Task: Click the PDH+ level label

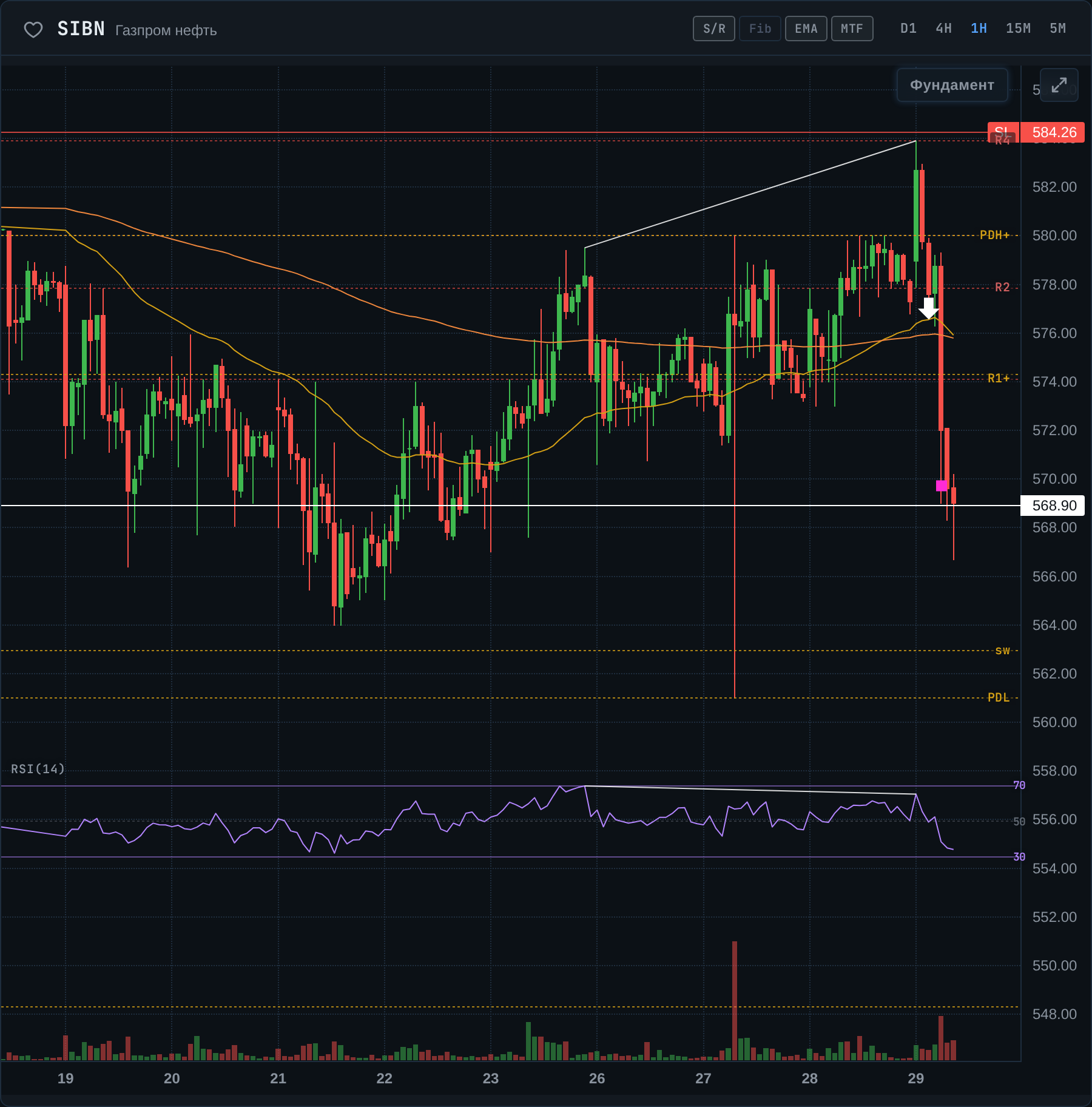Action: [x=994, y=235]
